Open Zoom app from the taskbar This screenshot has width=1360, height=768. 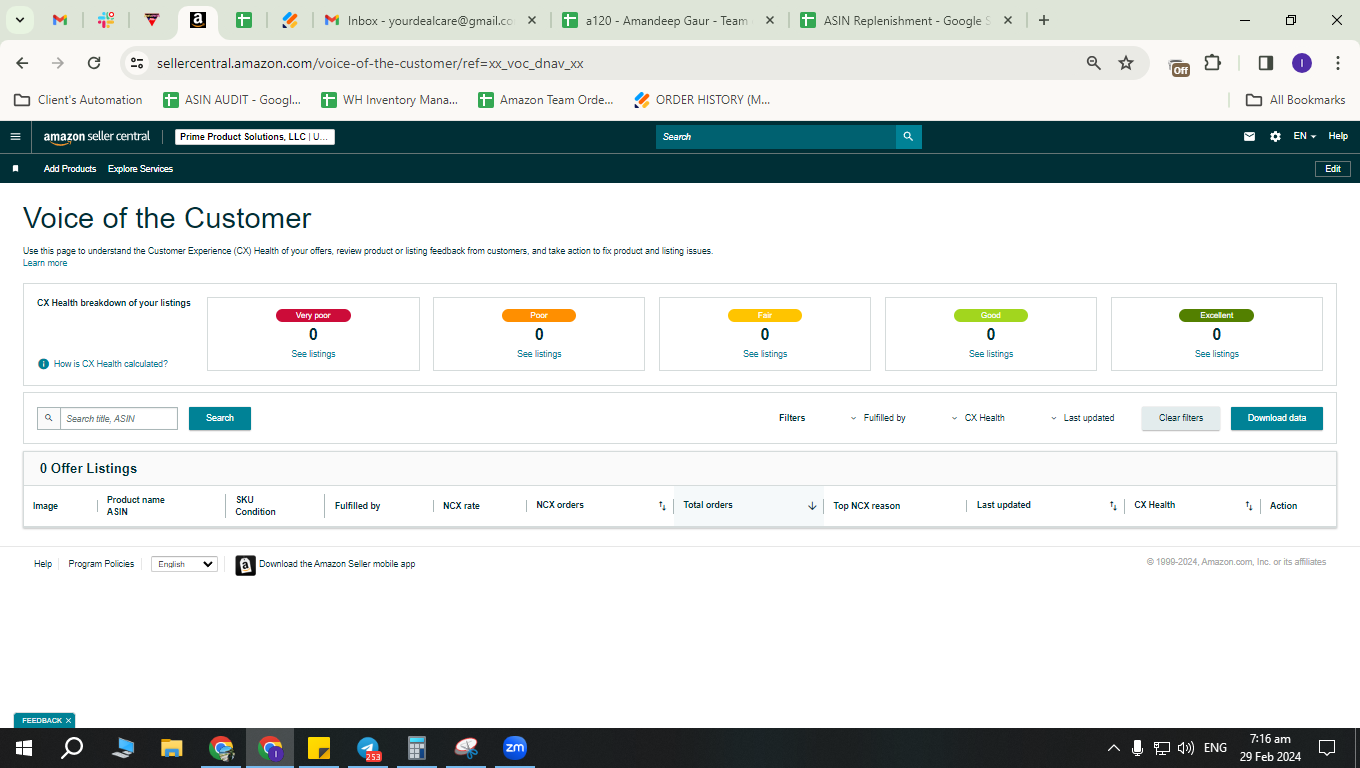[515, 747]
